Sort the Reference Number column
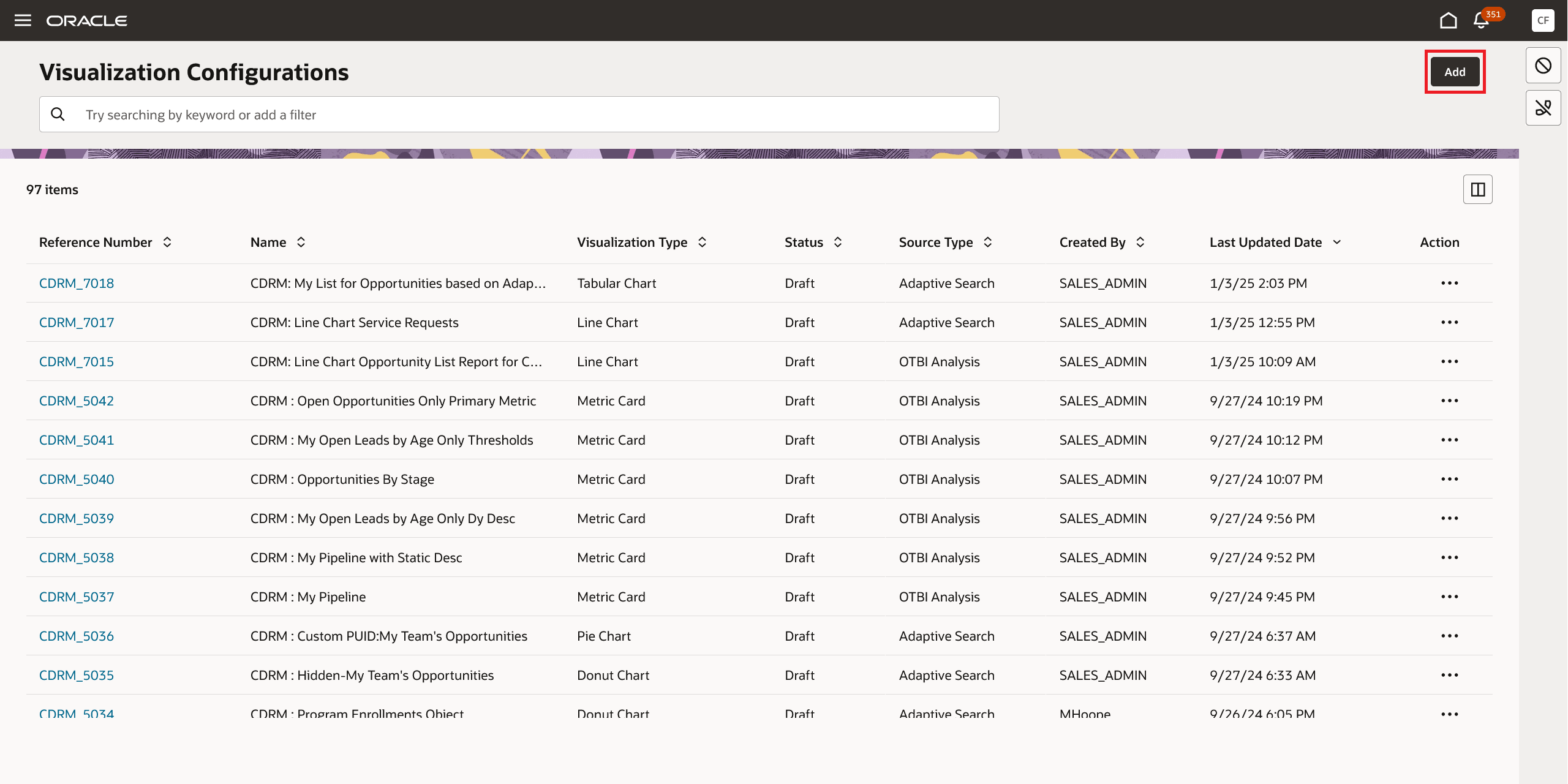The height and width of the screenshot is (784, 1568). point(167,242)
